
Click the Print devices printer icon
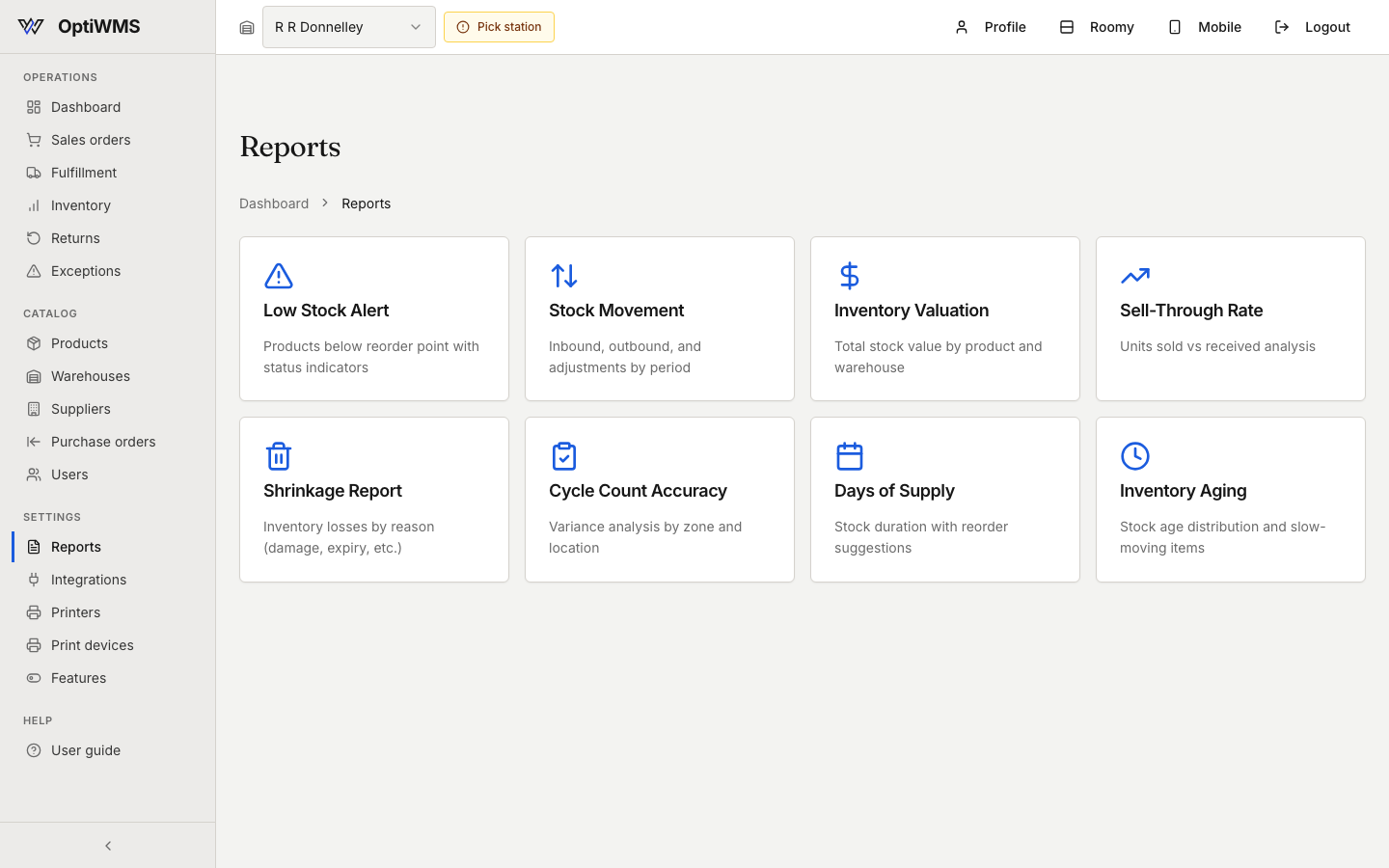click(34, 645)
